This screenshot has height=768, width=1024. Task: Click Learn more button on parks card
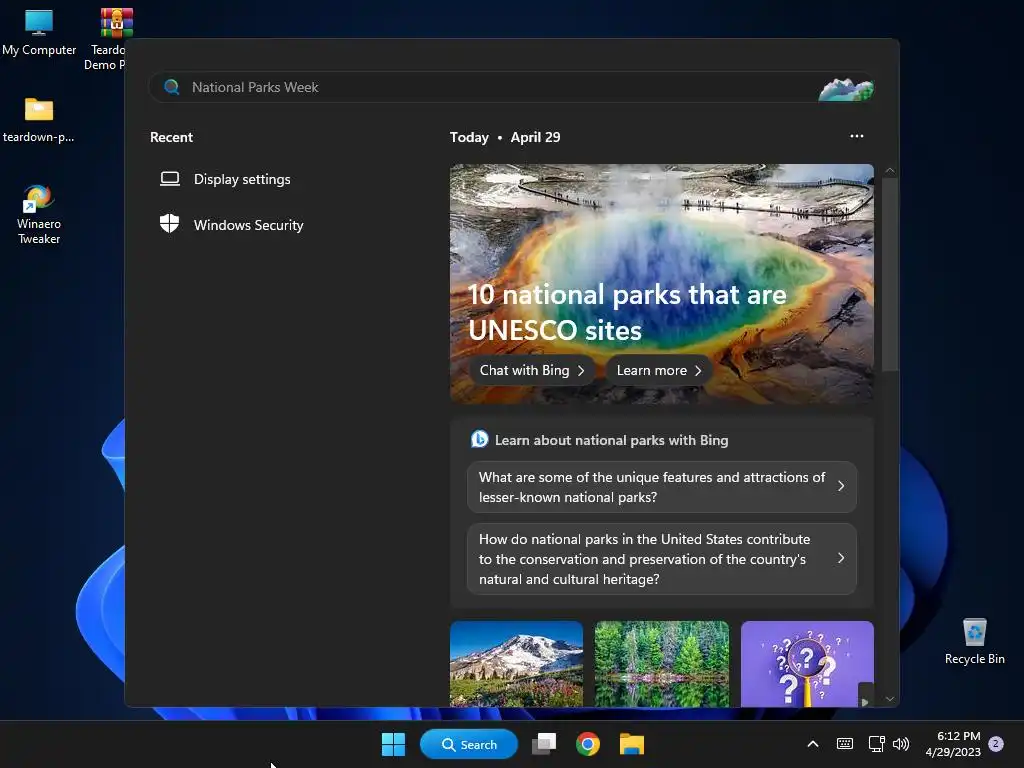click(x=658, y=370)
